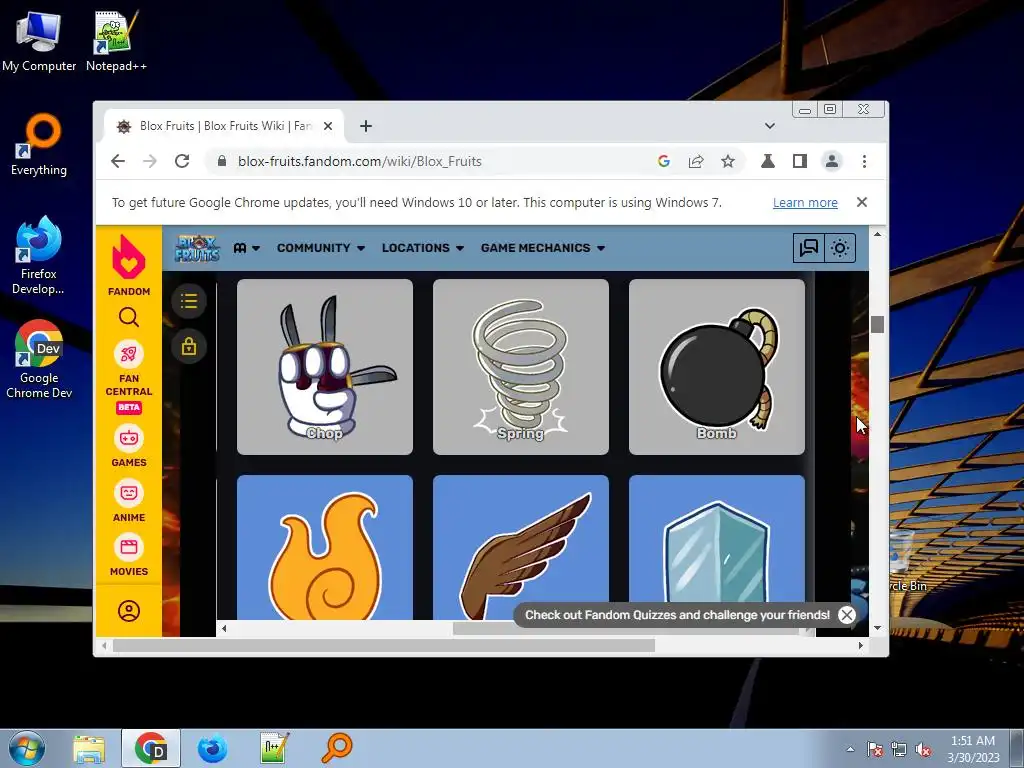Click the taskbar clock 1:51 AM
The width and height of the screenshot is (1024, 768).
973,741
